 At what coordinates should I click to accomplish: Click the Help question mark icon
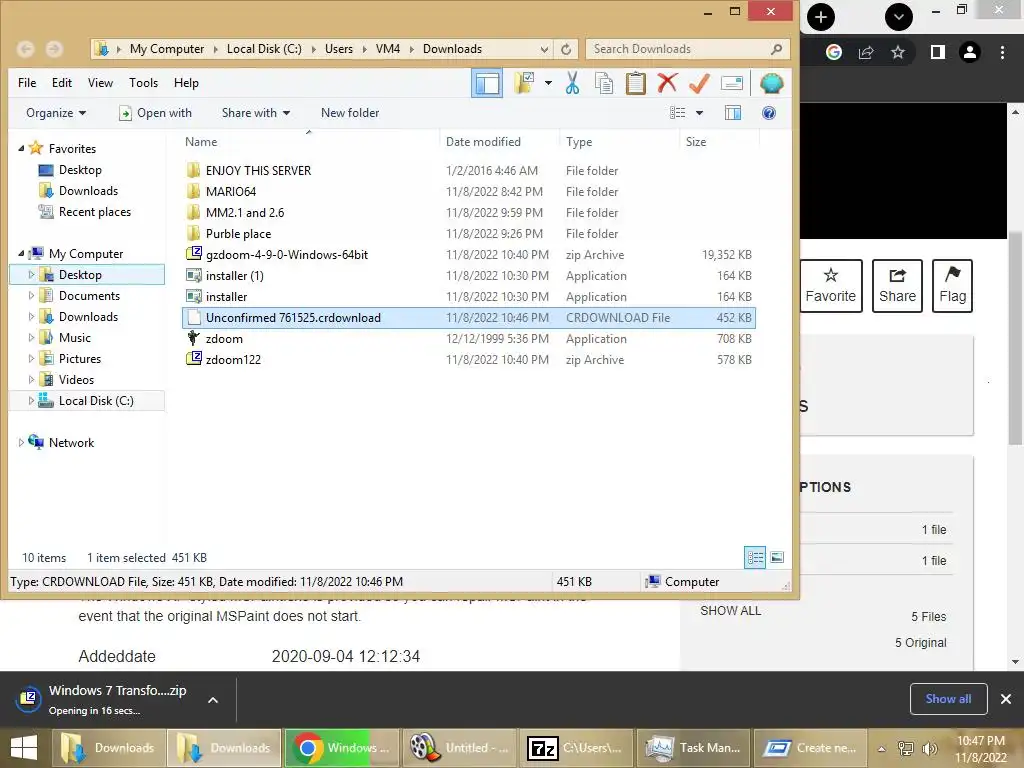(769, 113)
